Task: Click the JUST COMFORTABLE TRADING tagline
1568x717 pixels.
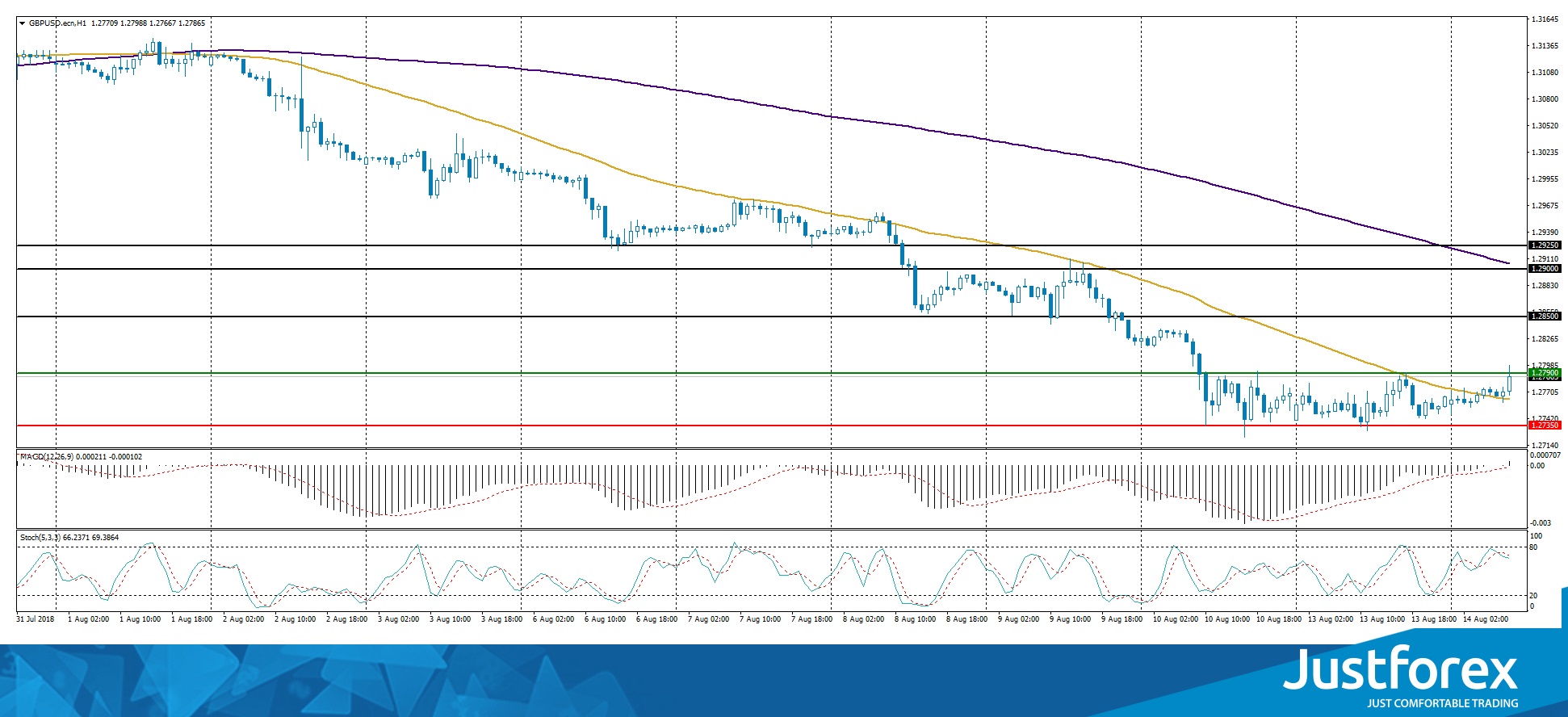Action: pos(1442,703)
